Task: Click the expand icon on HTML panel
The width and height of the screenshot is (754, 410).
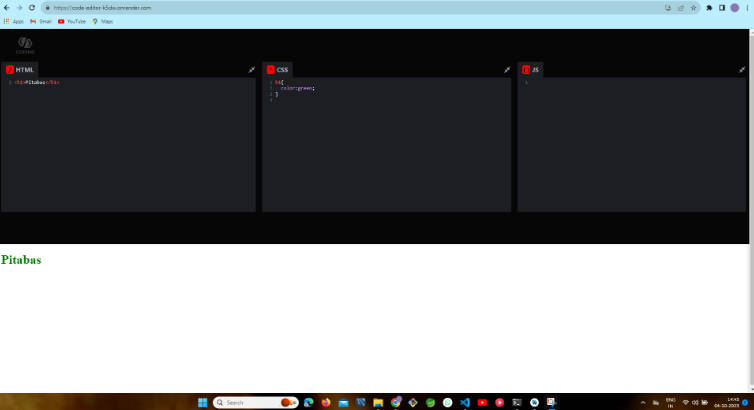Action: (251, 70)
